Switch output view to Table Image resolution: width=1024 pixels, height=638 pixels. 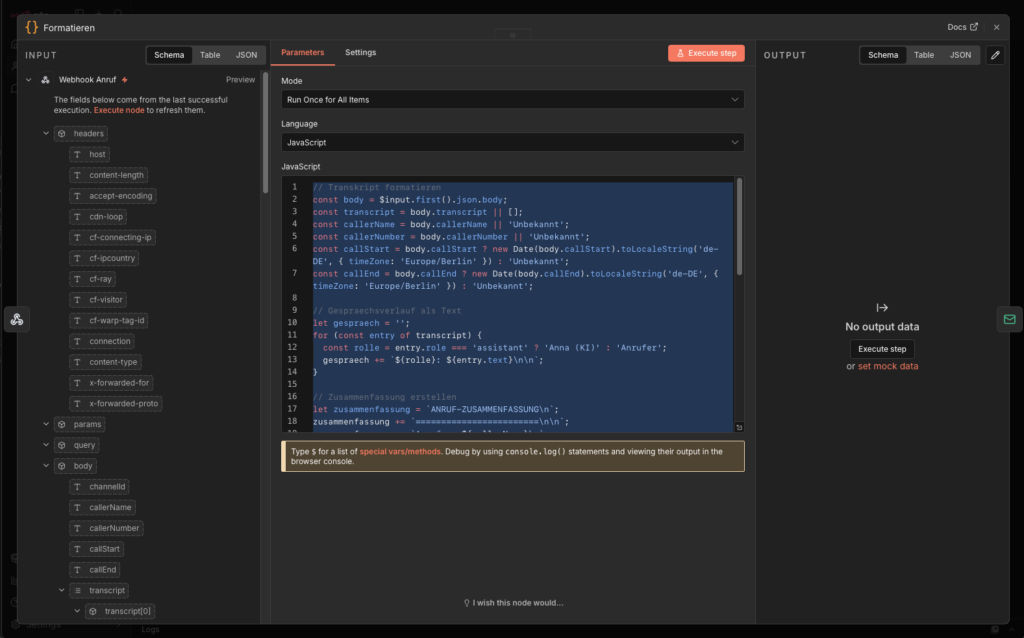[924, 55]
